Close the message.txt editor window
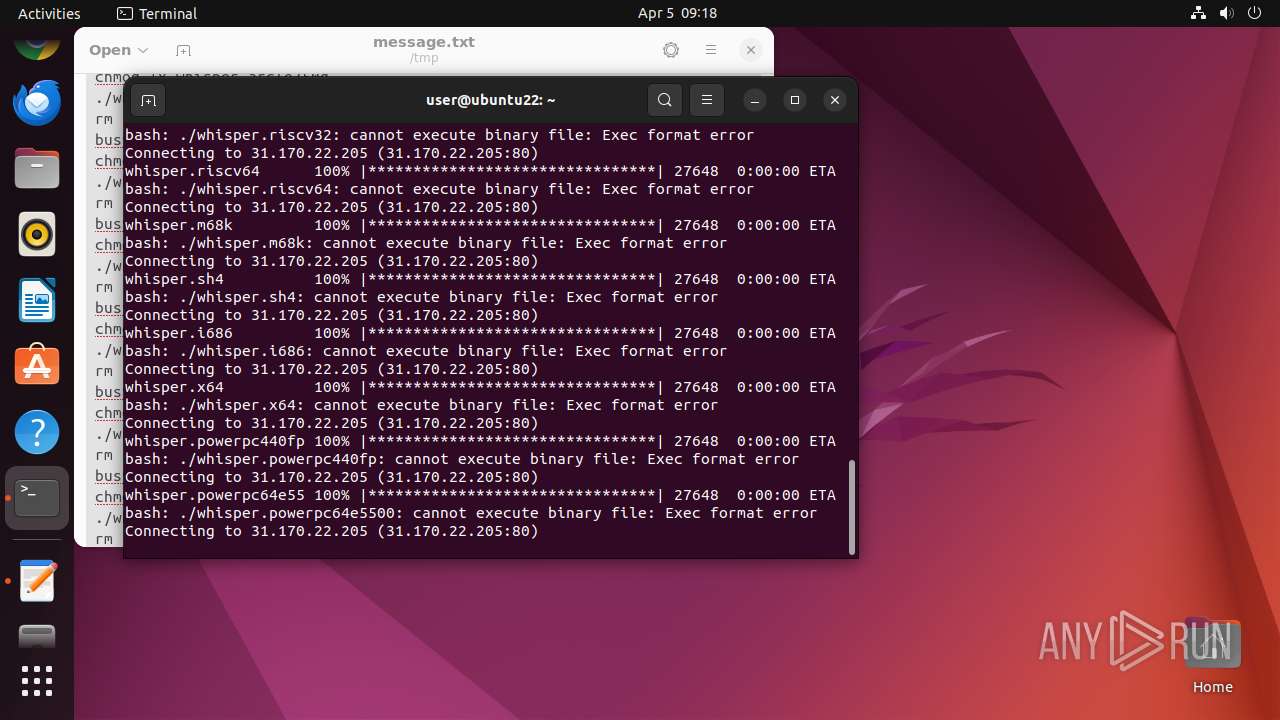1280x720 pixels. point(751,50)
